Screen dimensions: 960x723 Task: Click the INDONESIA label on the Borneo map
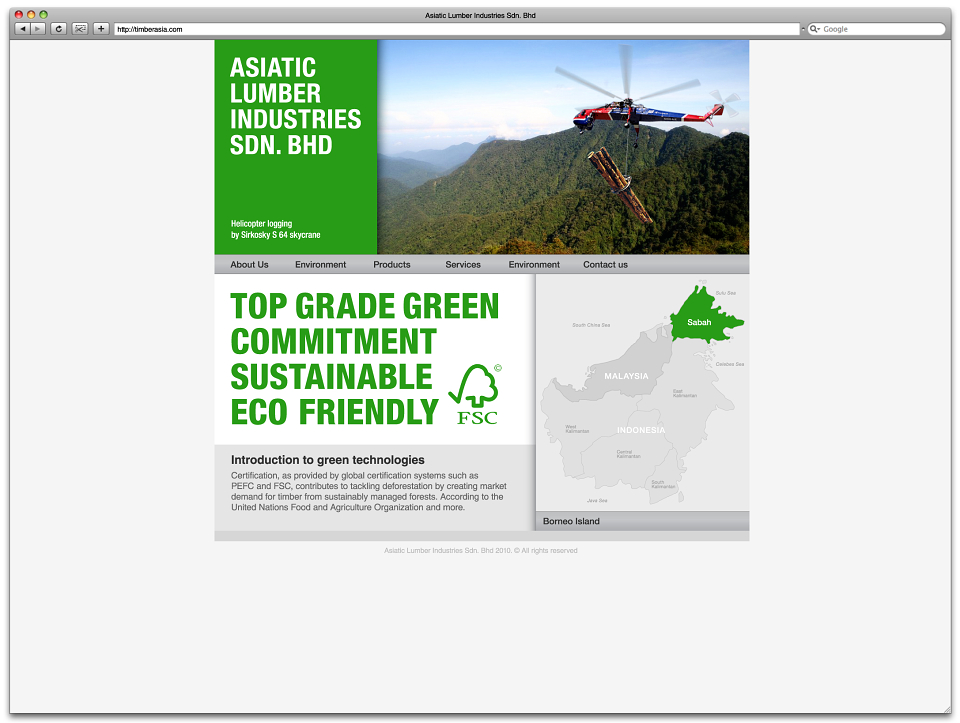(x=640, y=430)
